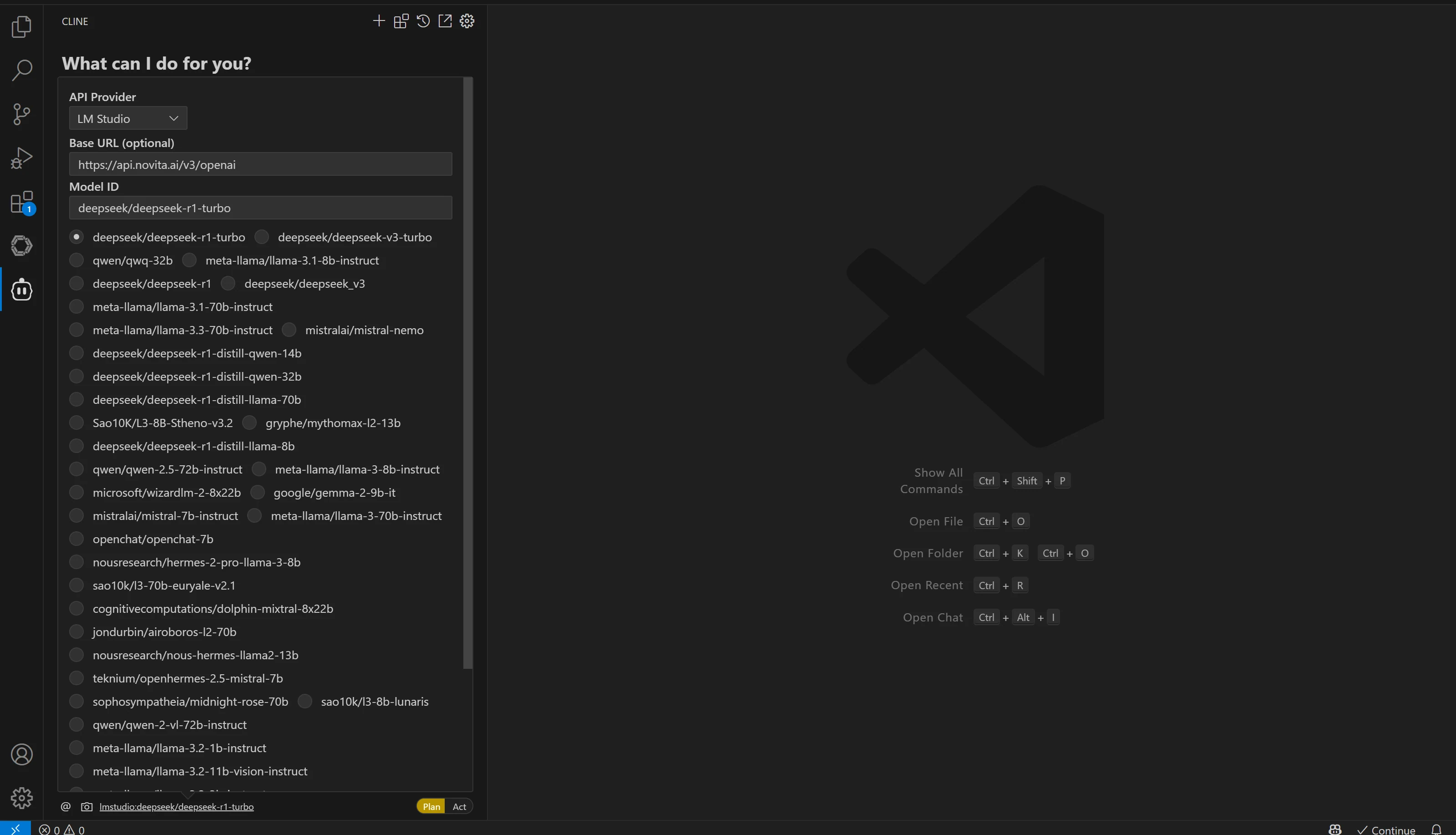The height and width of the screenshot is (835, 1456).
Task: Choose cognitivecomputations/dolphin-mixtral-8x22b radio
Action: (76, 608)
